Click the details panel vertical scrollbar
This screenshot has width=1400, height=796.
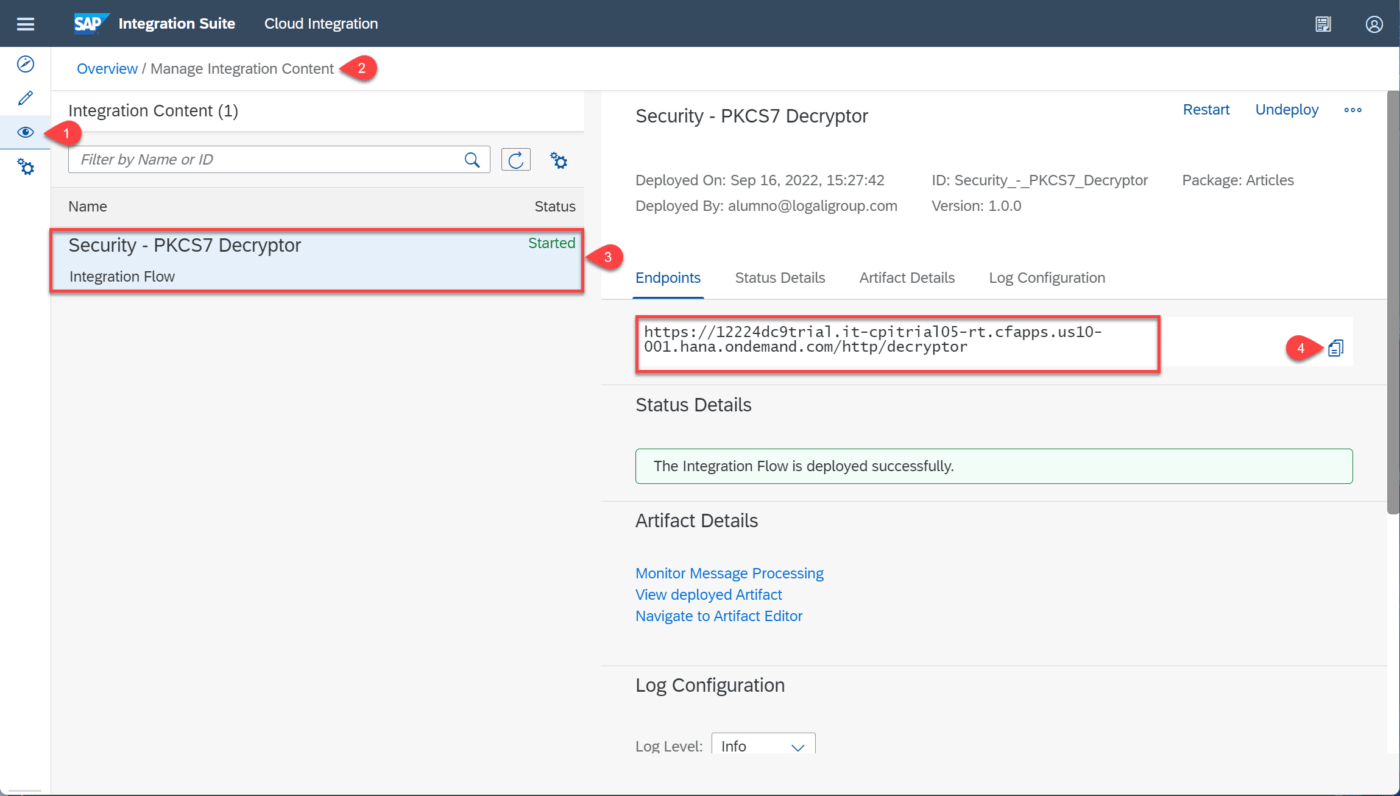(x=1393, y=305)
